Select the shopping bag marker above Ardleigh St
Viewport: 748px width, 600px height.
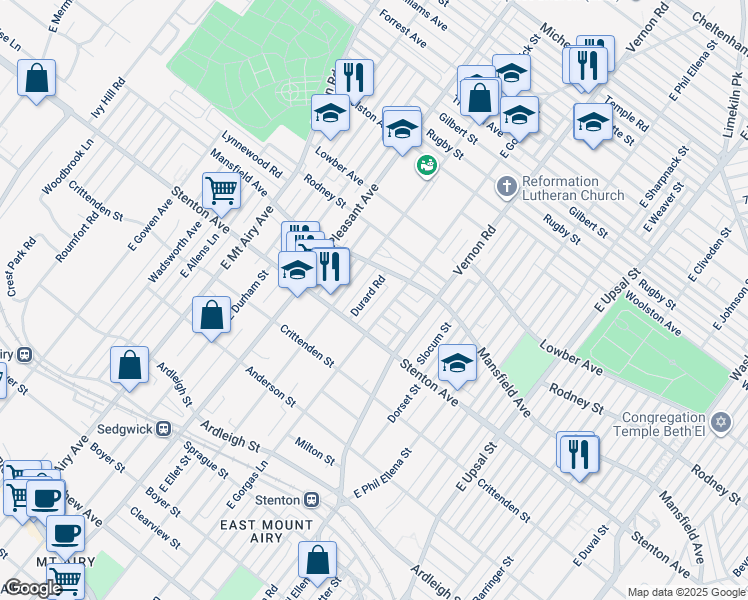pos(130,365)
